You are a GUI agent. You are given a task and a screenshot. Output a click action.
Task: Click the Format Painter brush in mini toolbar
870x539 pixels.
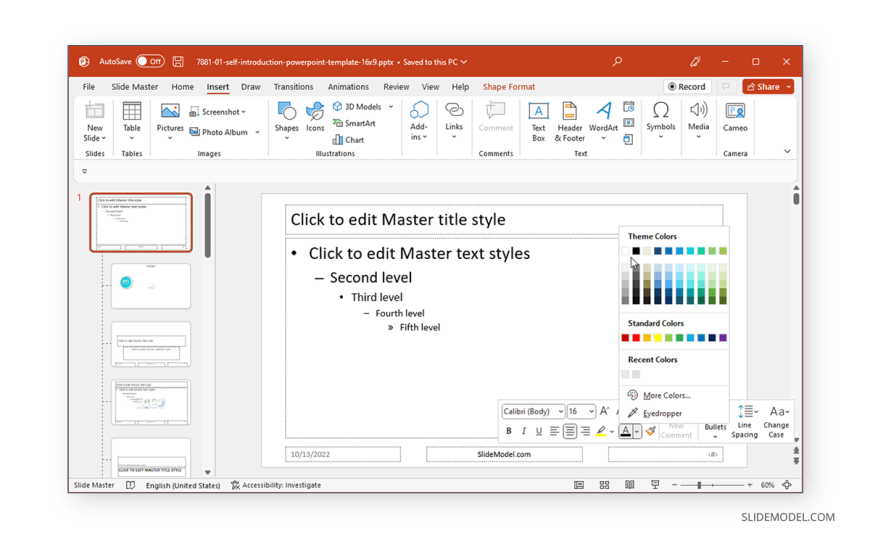(x=651, y=431)
